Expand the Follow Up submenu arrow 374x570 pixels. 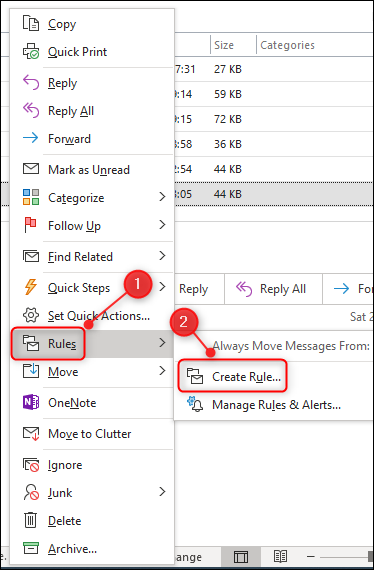coord(162,225)
